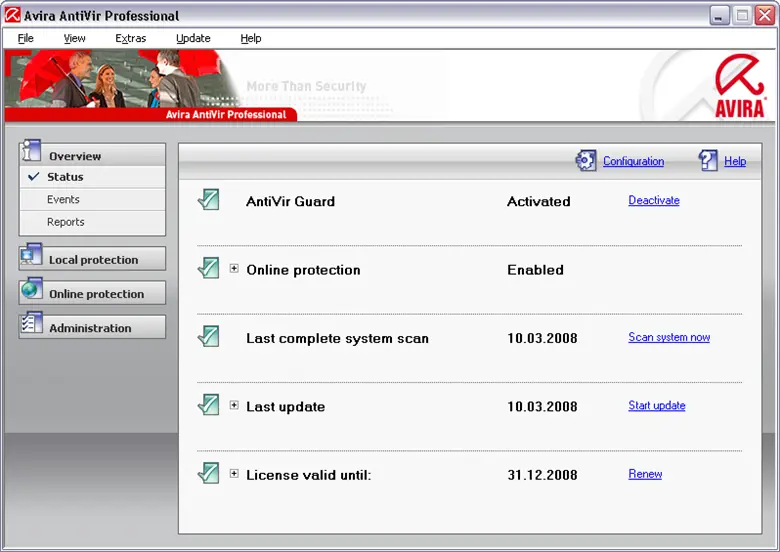Click the Online protection globe icon

coord(31,291)
